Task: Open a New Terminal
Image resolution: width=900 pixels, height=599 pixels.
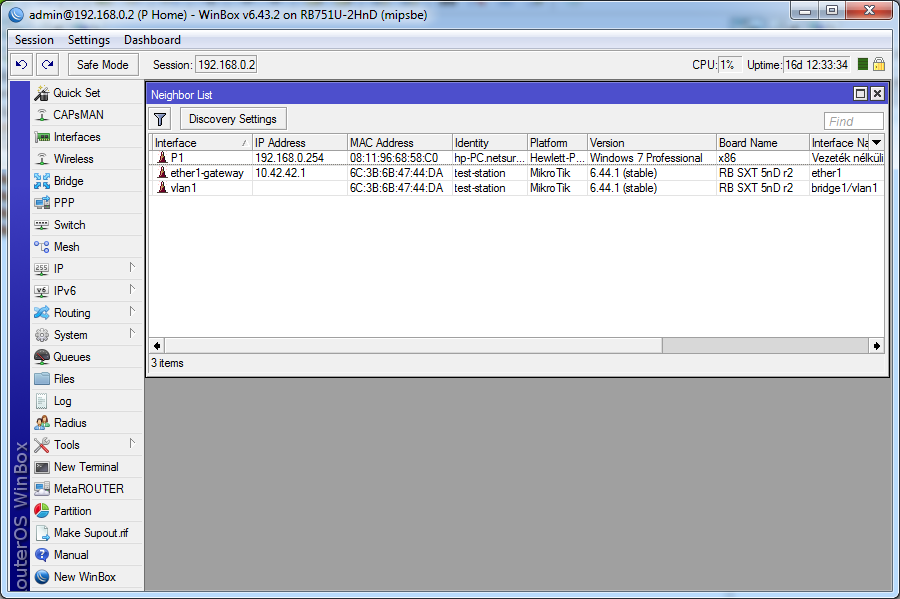Action: [x=86, y=467]
